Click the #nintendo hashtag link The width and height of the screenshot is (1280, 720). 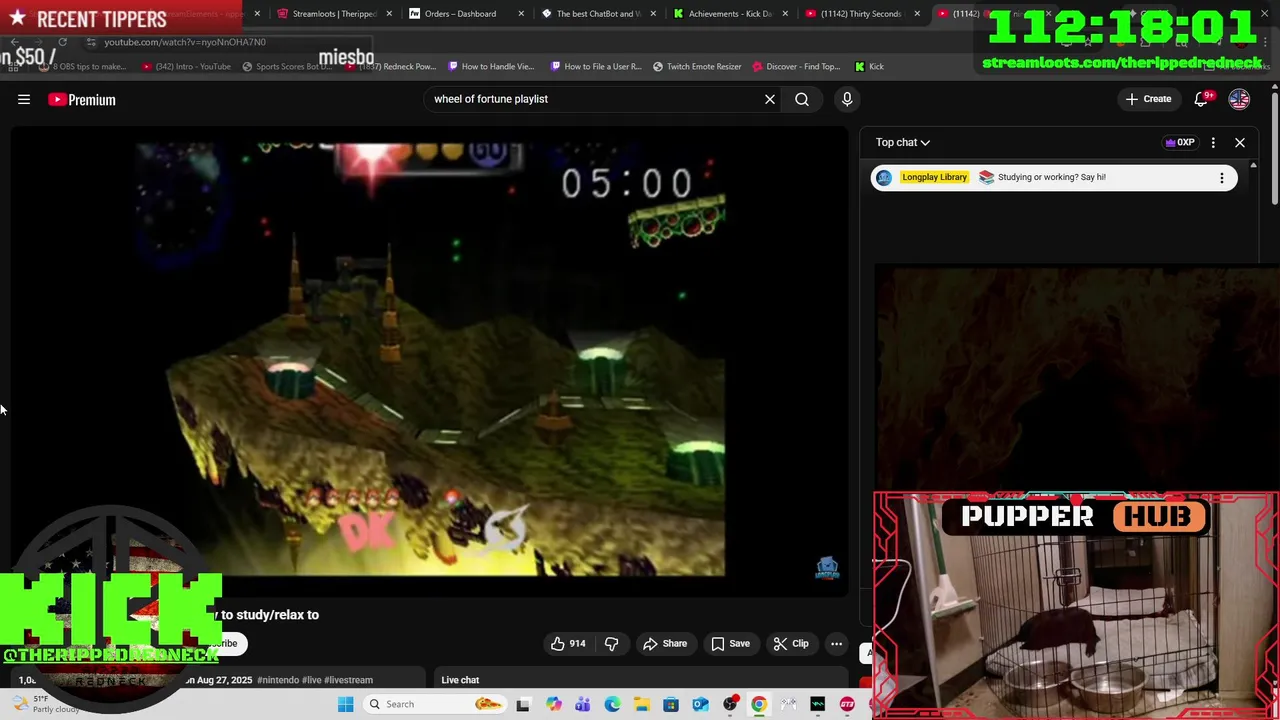278,680
